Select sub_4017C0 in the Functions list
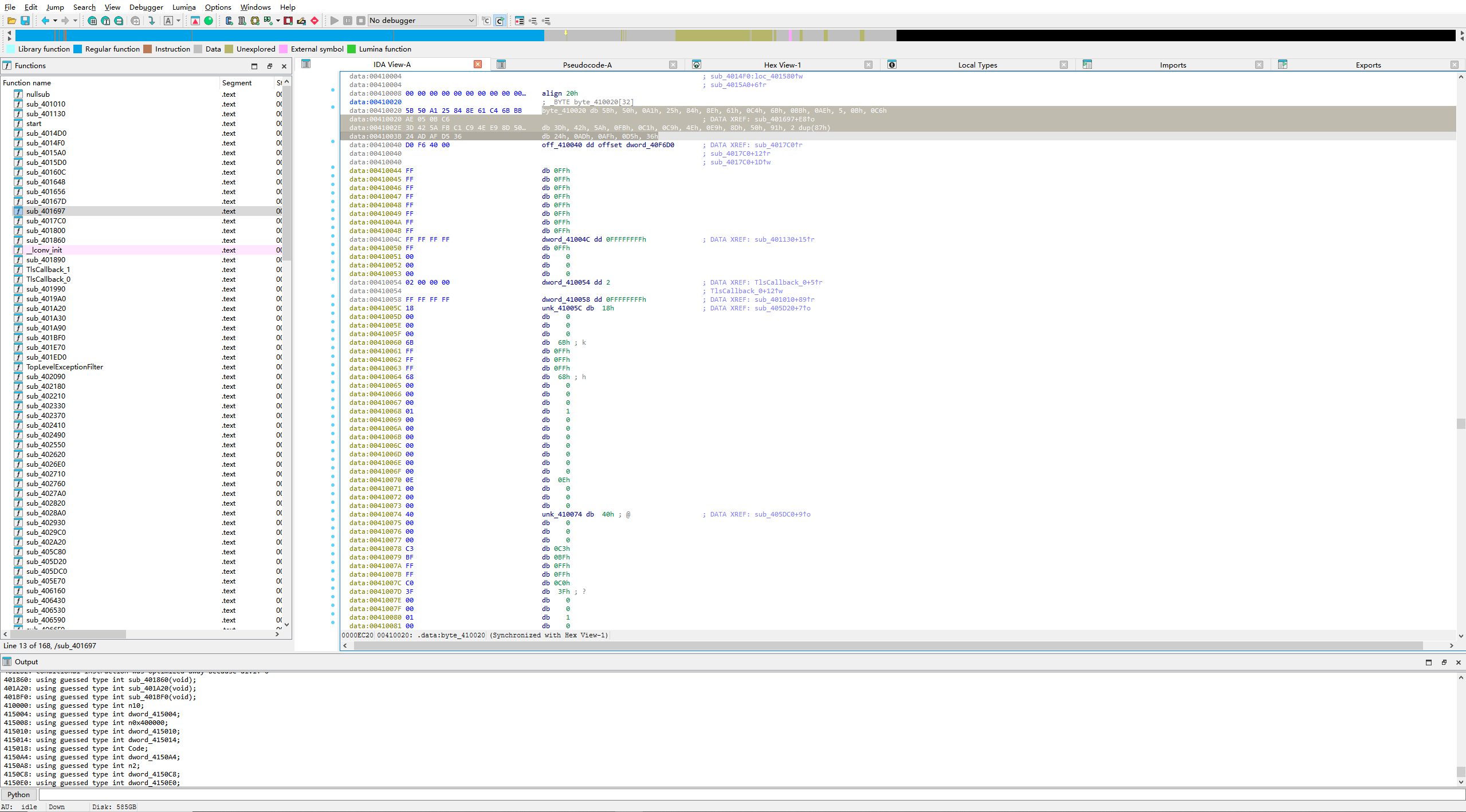This screenshot has height=812, width=1466. 46,221
